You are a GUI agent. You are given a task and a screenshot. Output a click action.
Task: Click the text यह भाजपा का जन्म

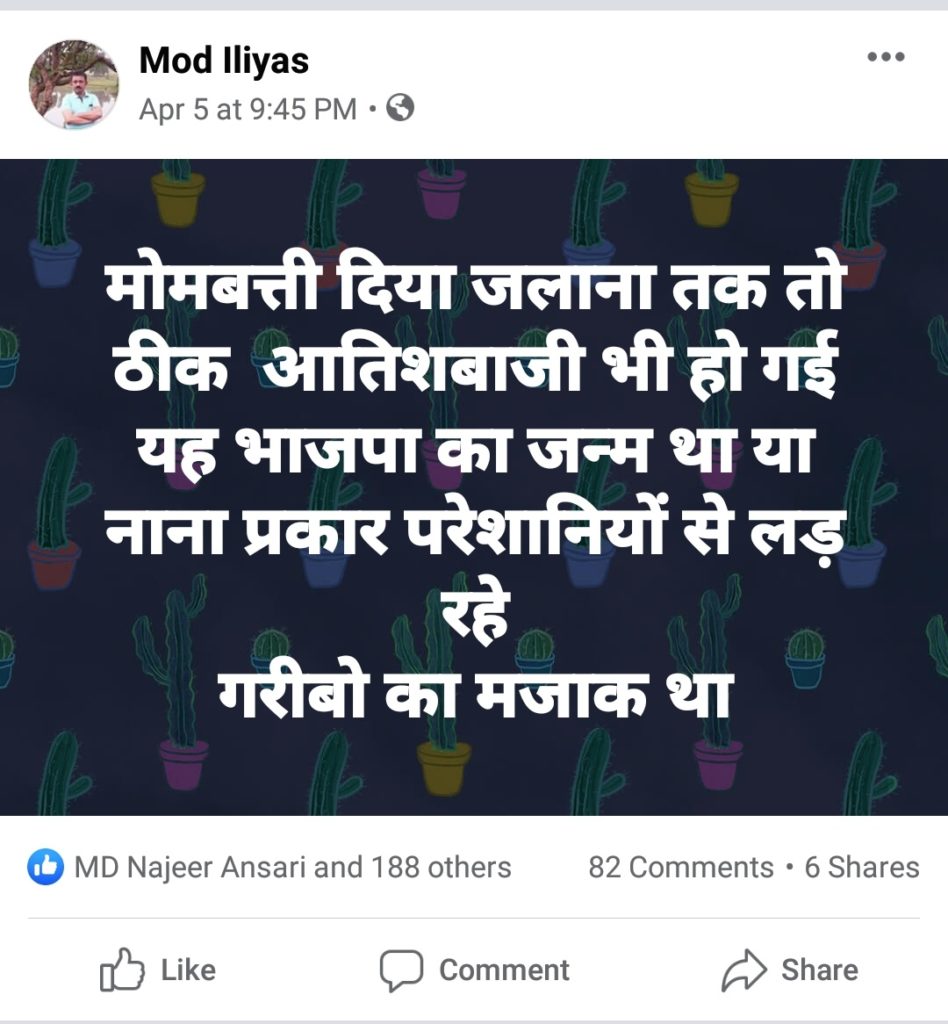coord(394,451)
